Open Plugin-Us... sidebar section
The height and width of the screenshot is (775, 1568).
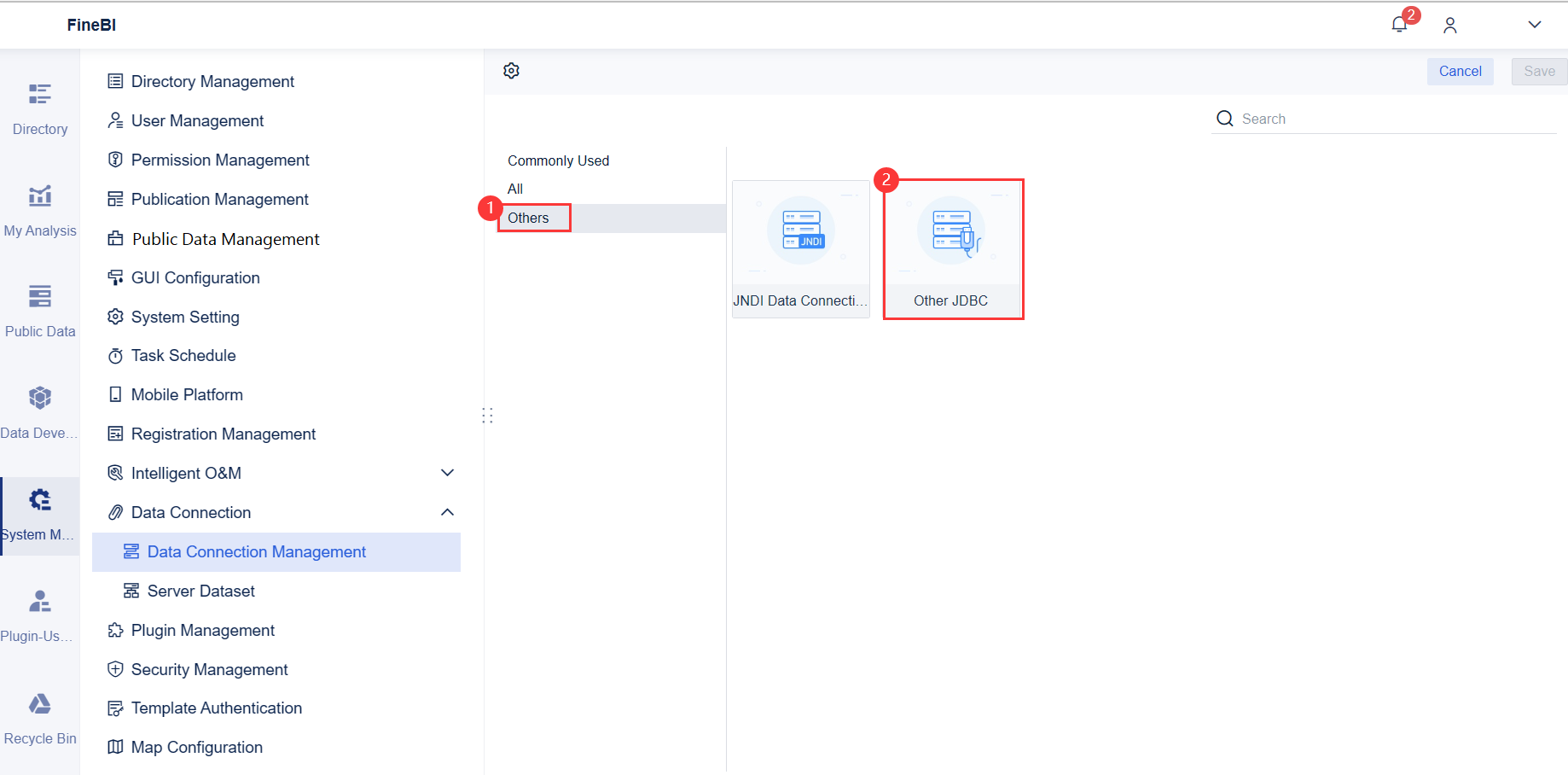pyautogui.click(x=40, y=617)
